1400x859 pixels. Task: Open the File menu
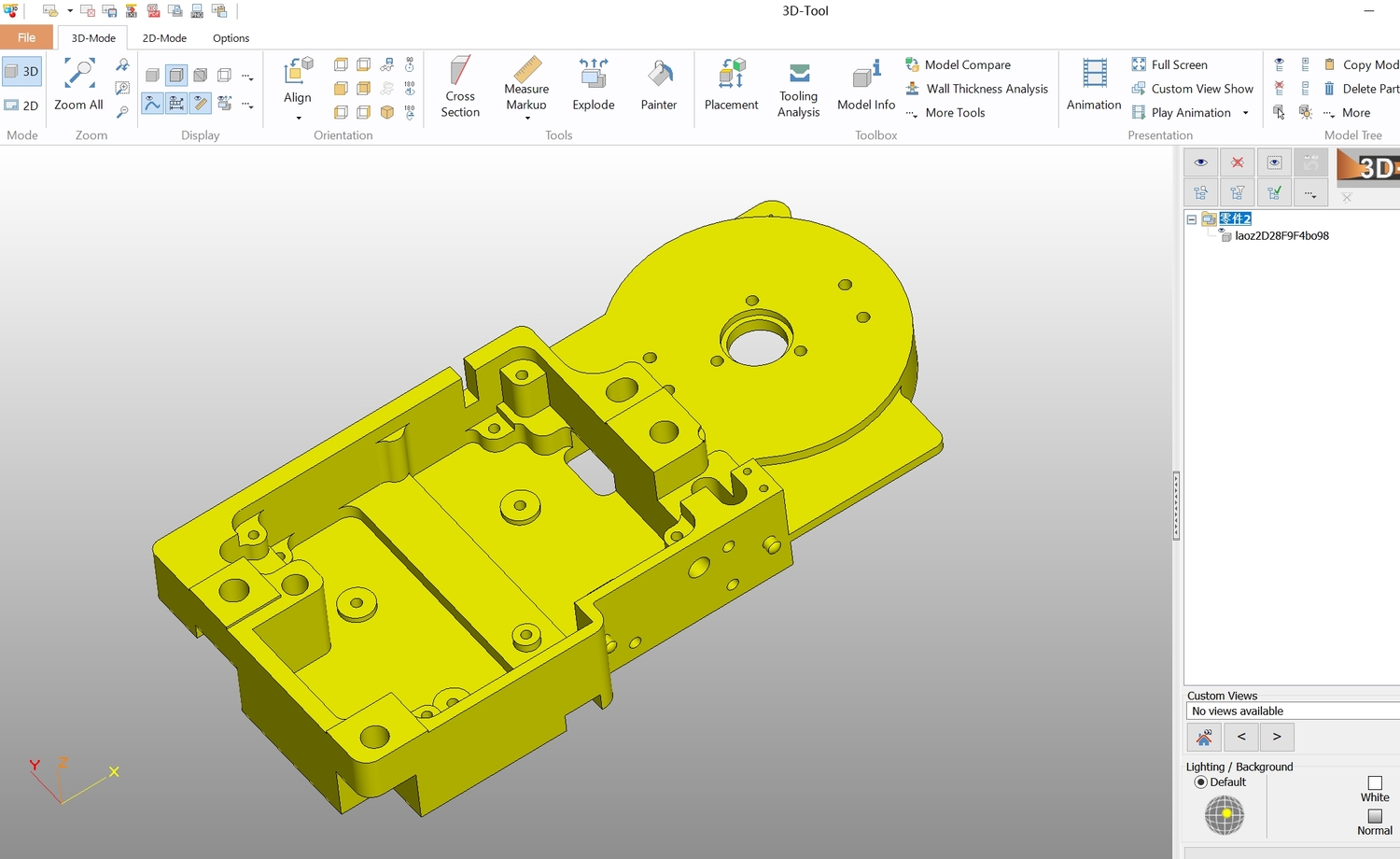point(26,37)
